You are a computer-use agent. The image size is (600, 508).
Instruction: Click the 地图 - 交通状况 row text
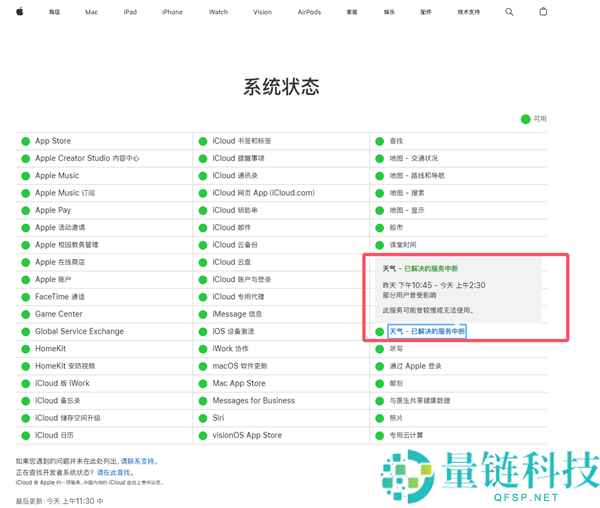[414, 159]
